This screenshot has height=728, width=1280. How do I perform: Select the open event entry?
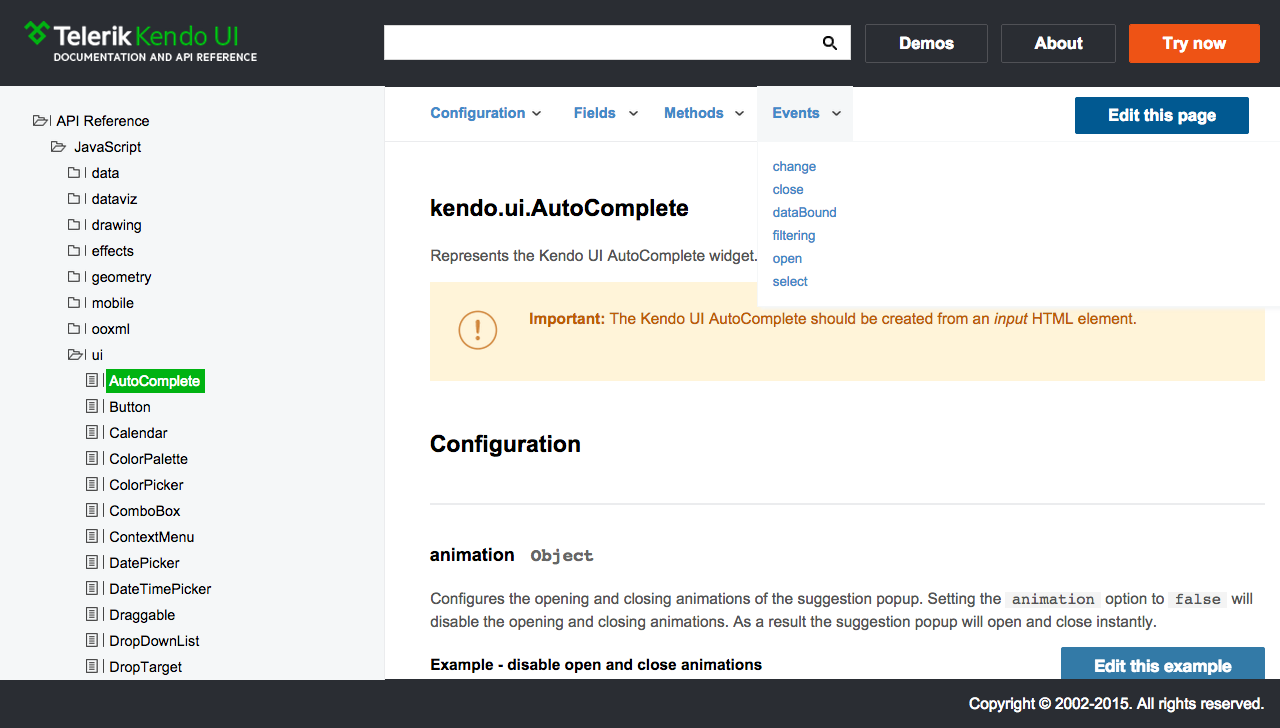787,259
